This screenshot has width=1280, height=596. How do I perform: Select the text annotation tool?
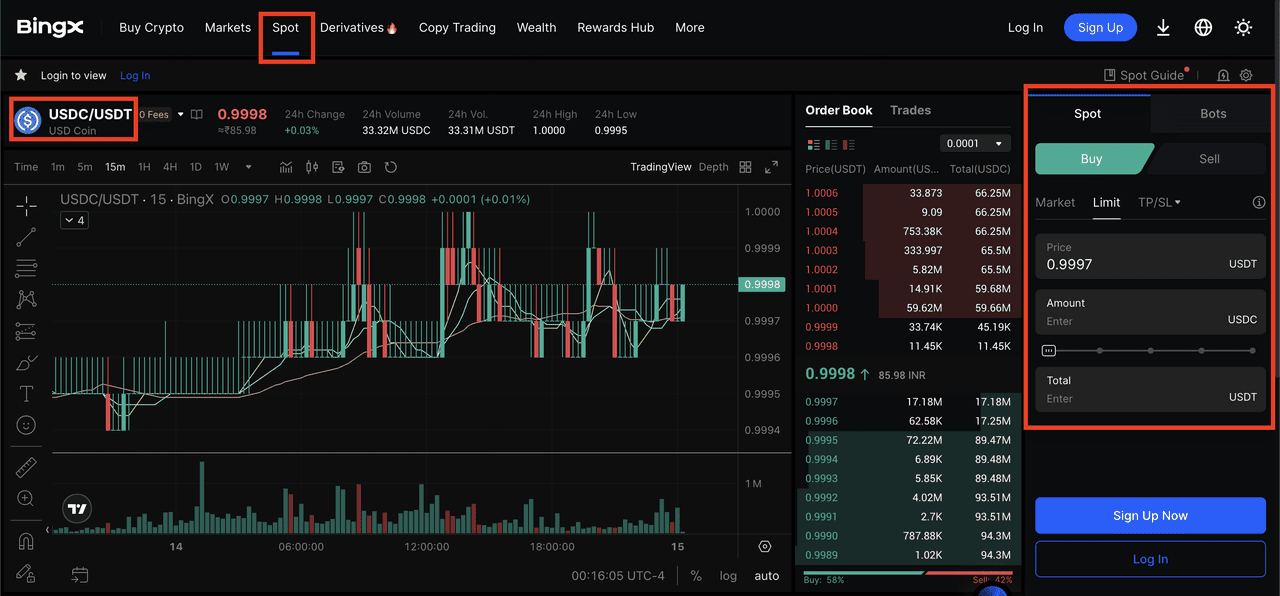(26, 393)
